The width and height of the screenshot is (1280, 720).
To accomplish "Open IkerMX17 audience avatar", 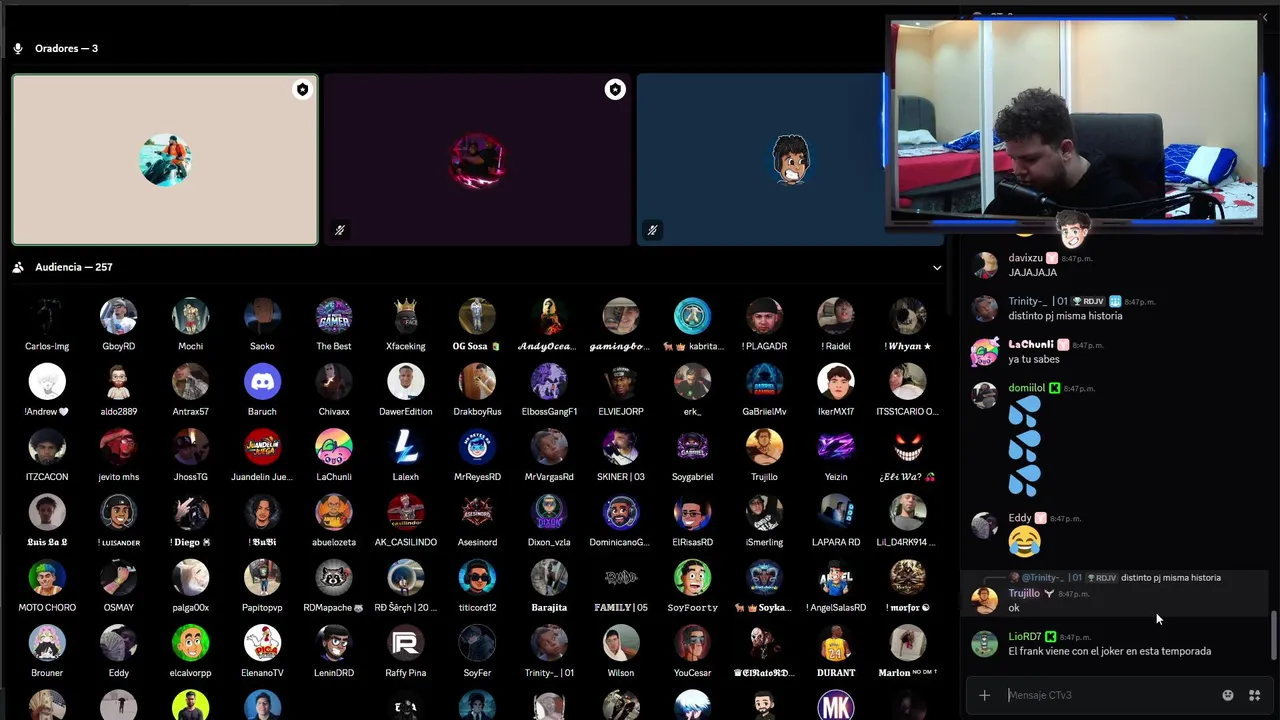I will (836, 381).
